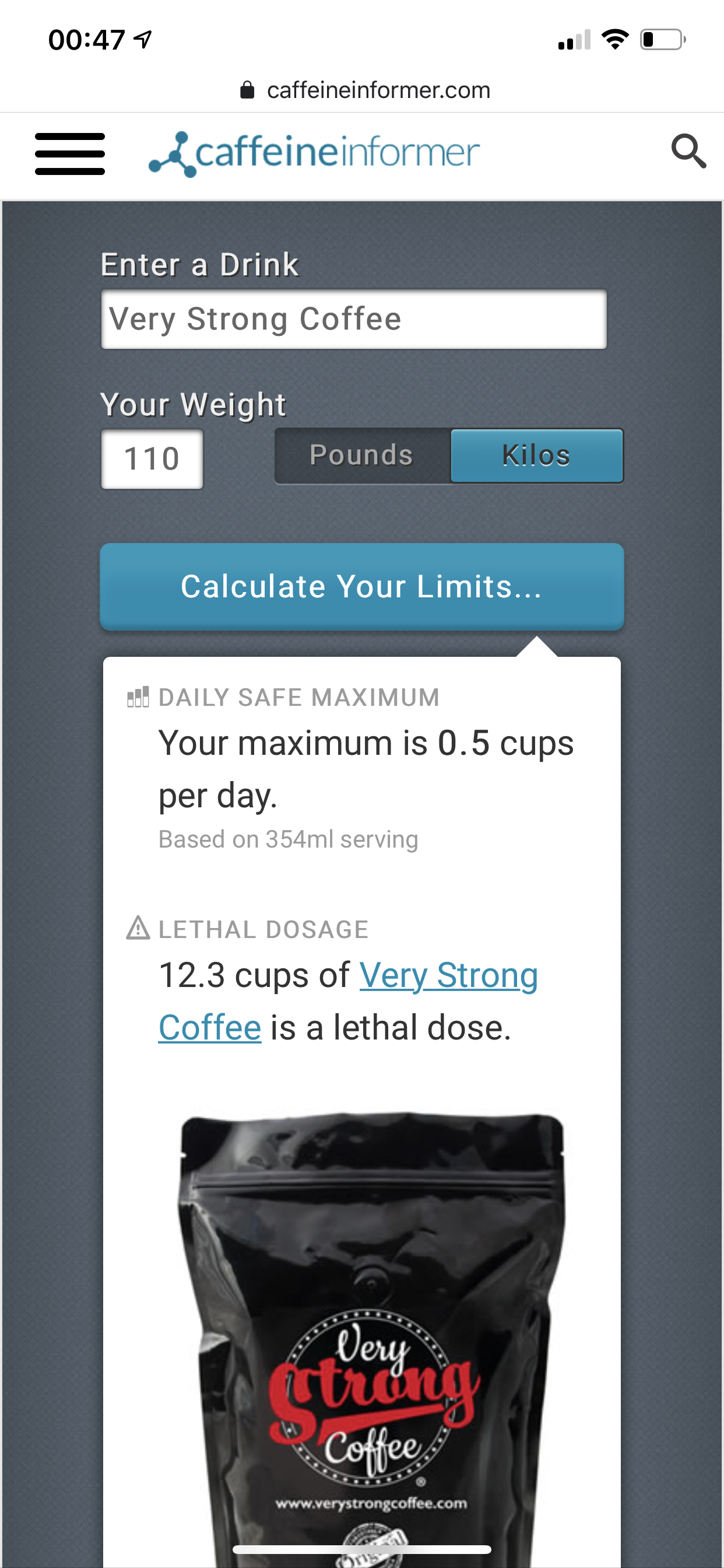This screenshot has width=724, height=1568.
Task: Select Kilos as the weight unit
Action: (x=537, y=456)
